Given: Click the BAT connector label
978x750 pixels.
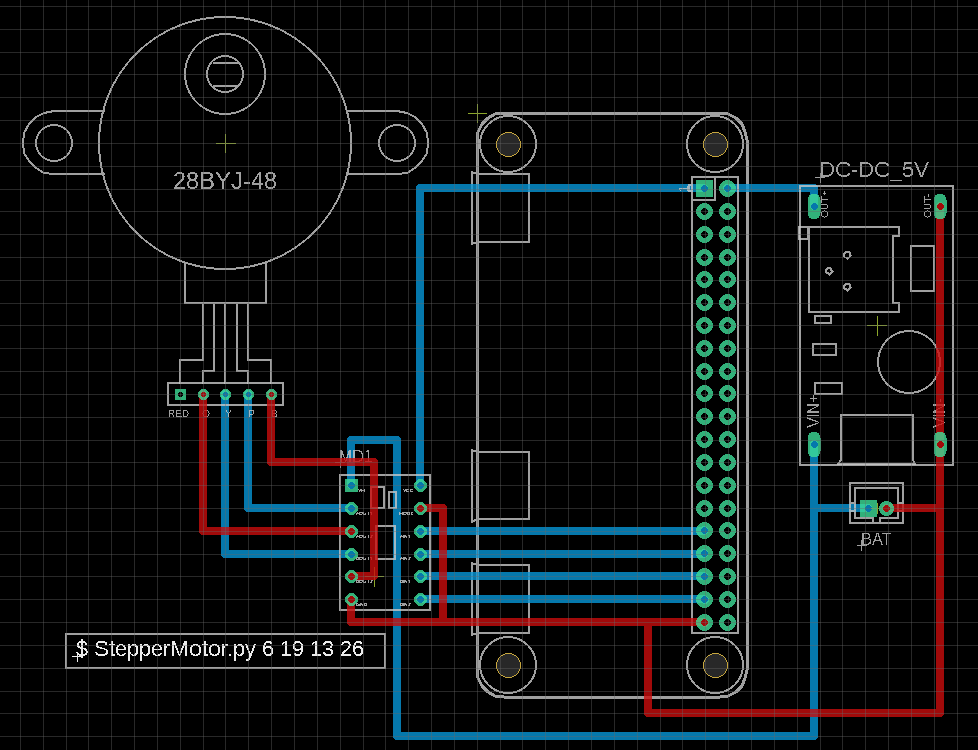Looking at the screenshot, I should coord(876,540).
